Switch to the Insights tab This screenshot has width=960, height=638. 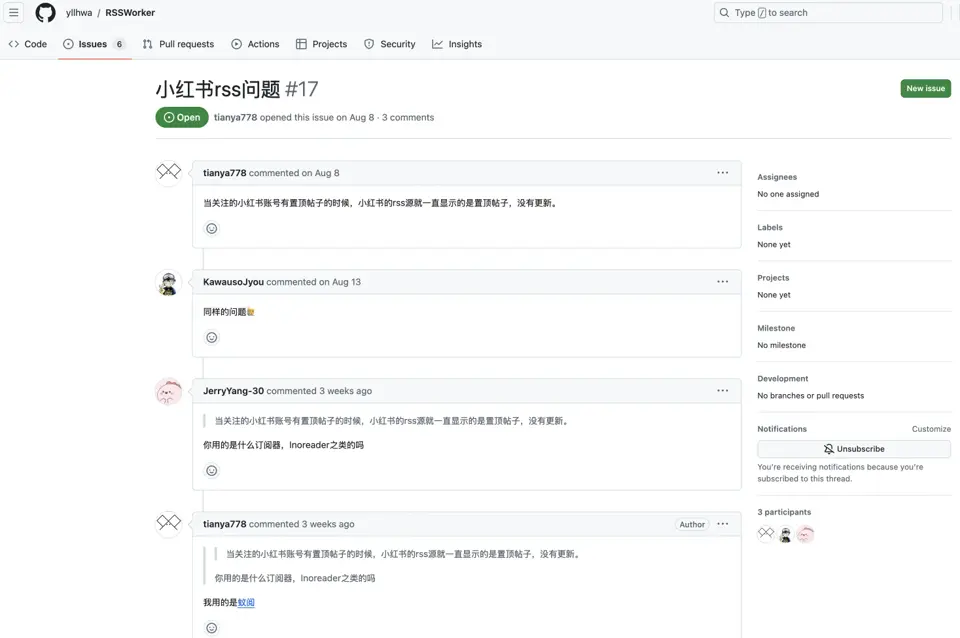click(457, 44)
